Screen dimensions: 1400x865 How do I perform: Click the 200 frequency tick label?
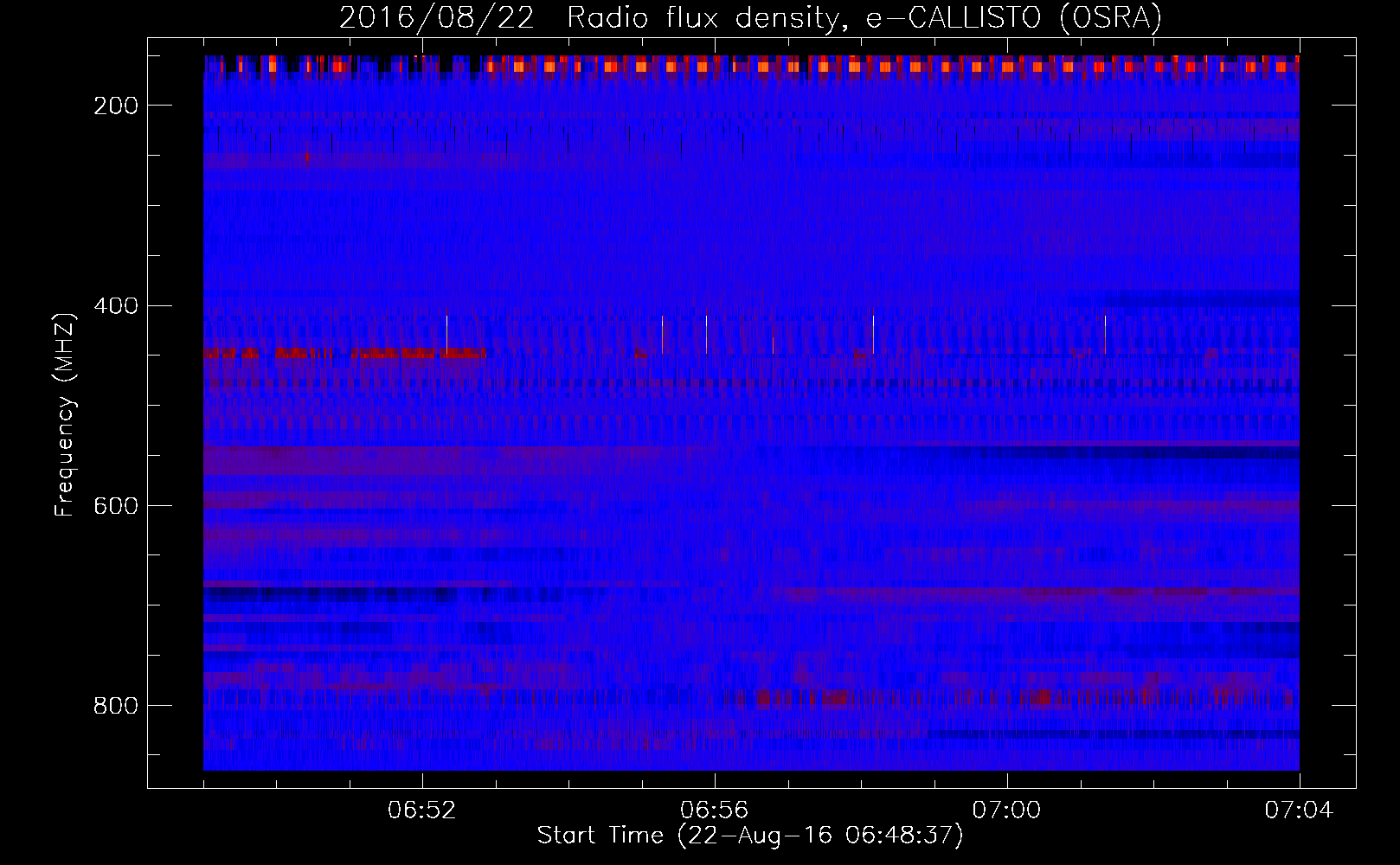point(116,106)
